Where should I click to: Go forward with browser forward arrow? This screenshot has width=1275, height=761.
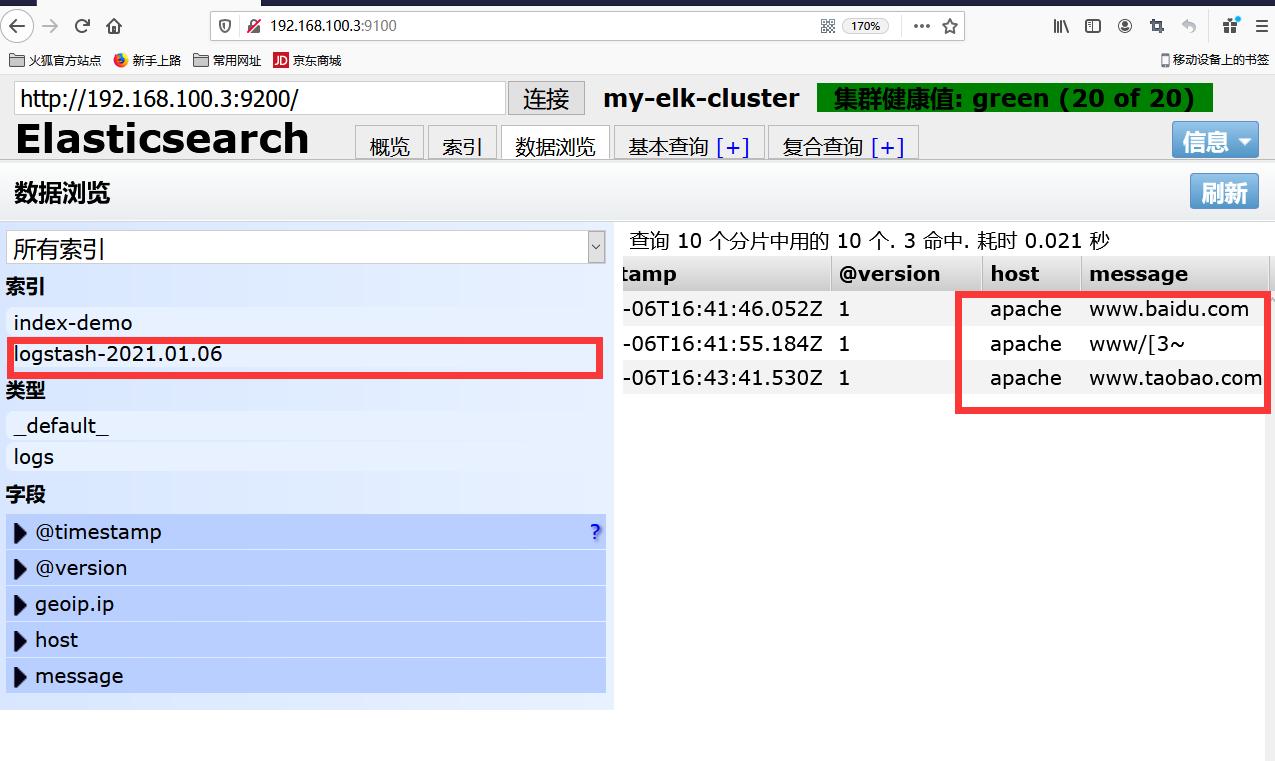(x=50, y=26)
